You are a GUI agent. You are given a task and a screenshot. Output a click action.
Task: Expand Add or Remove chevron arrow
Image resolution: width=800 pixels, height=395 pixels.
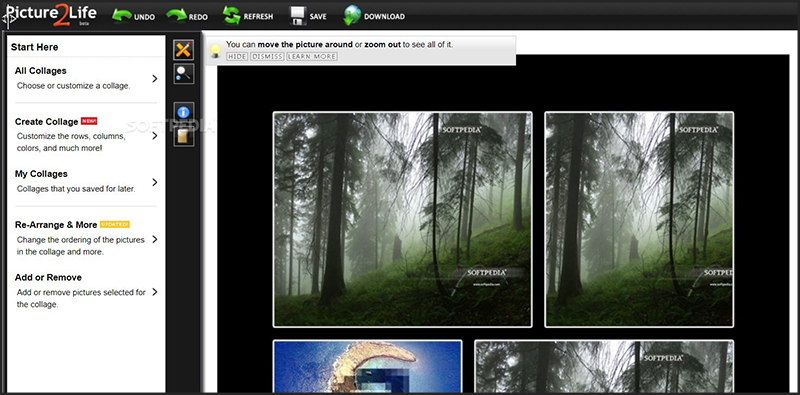(x=155, y=292)
